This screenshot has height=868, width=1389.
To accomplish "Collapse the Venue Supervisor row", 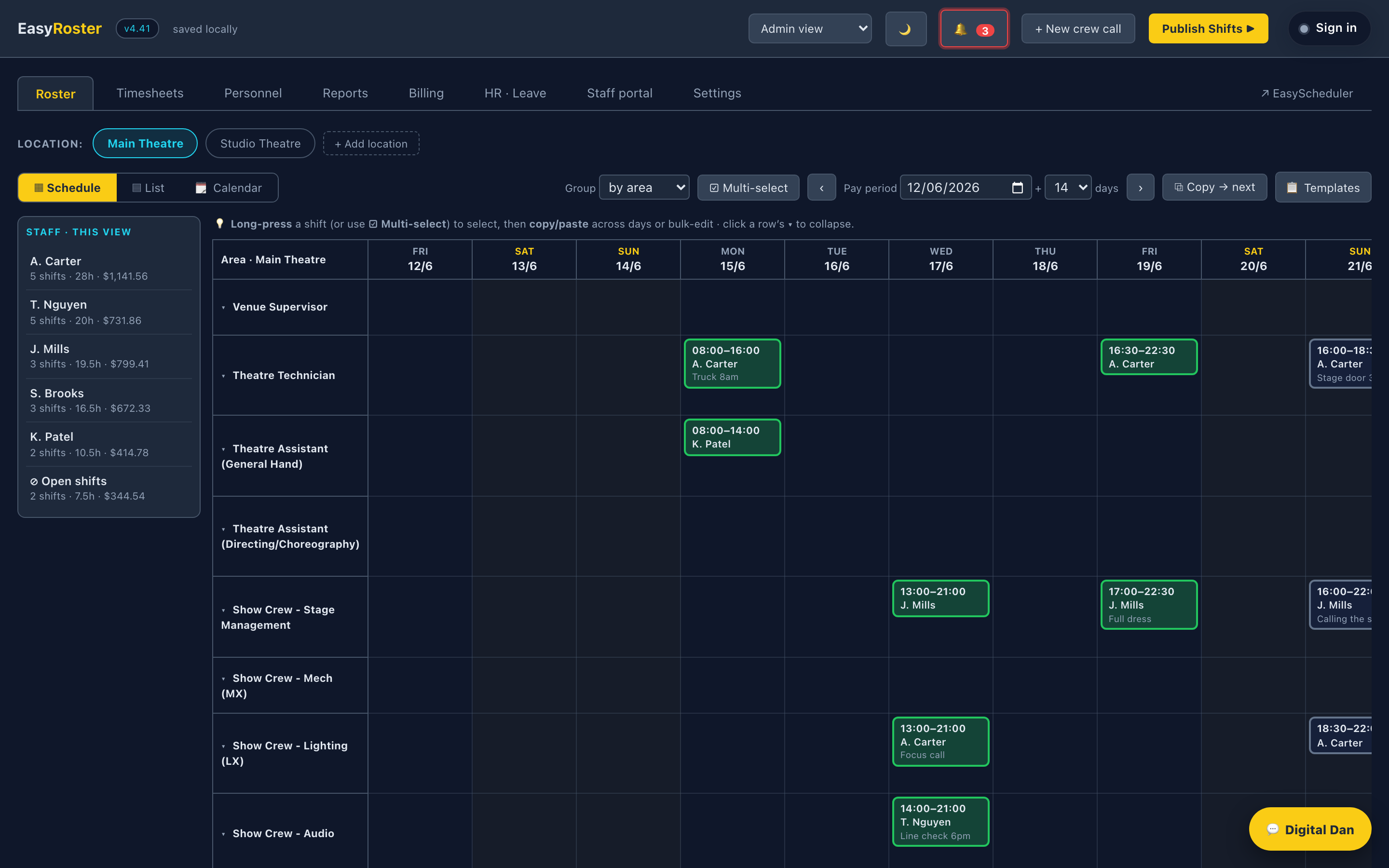I will (x=223, y=308).
